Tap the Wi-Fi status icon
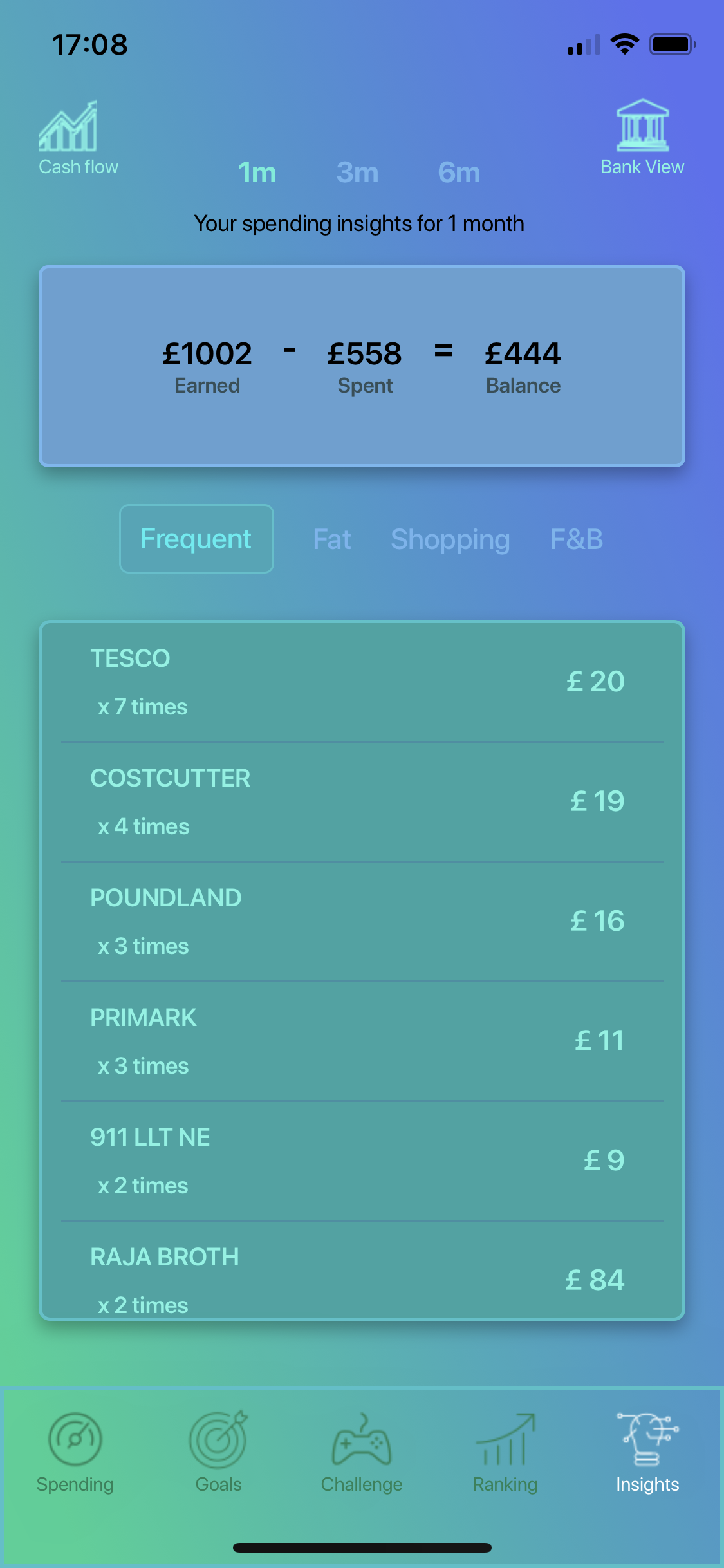This screenshot has width=724, height=1568. (x=624, y=44)
